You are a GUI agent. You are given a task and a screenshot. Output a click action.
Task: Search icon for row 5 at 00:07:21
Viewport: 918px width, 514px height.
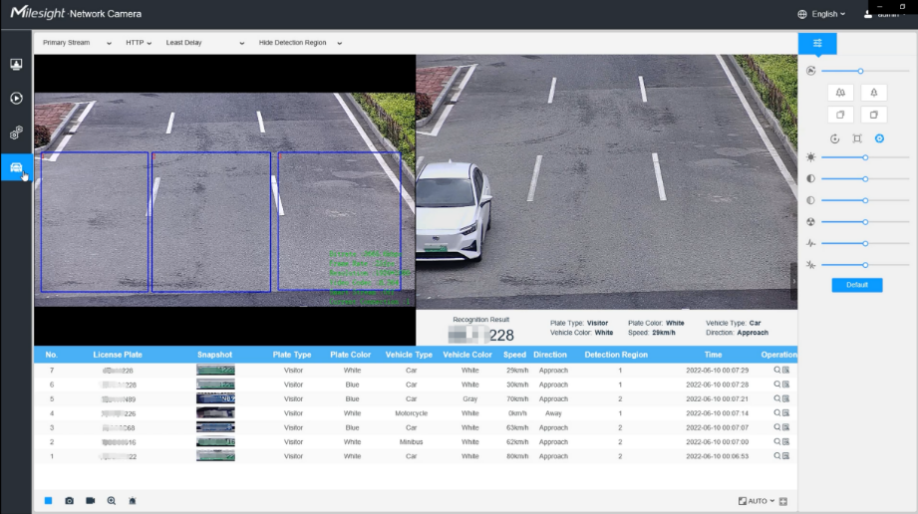point(777,399)
